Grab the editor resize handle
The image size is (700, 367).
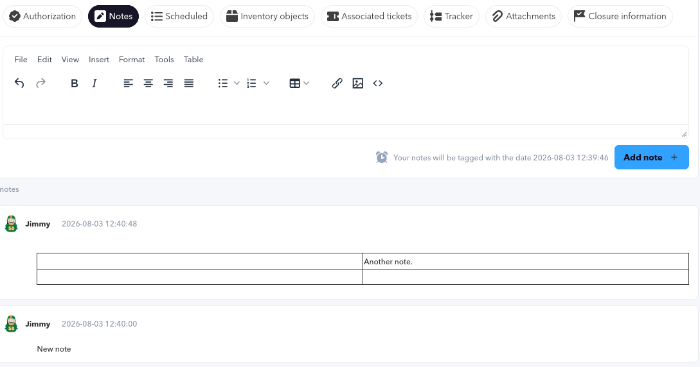[x=684, y=134]
